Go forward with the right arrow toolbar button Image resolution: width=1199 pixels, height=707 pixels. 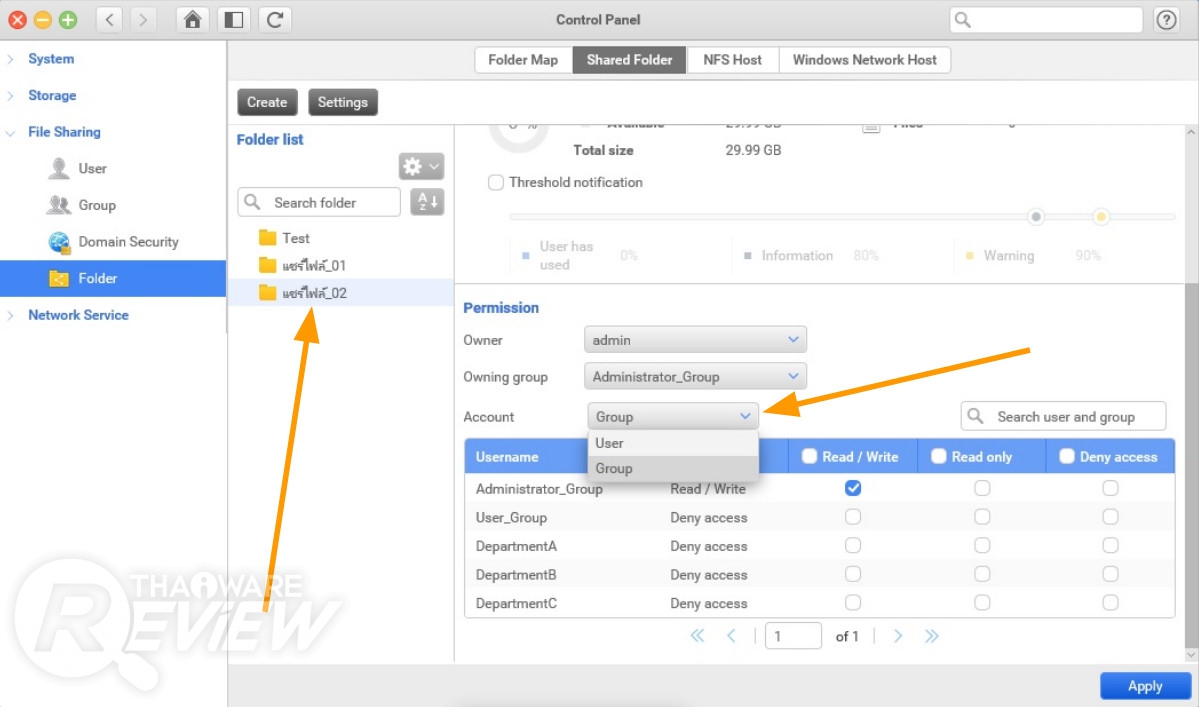click(x=142, y=19)
